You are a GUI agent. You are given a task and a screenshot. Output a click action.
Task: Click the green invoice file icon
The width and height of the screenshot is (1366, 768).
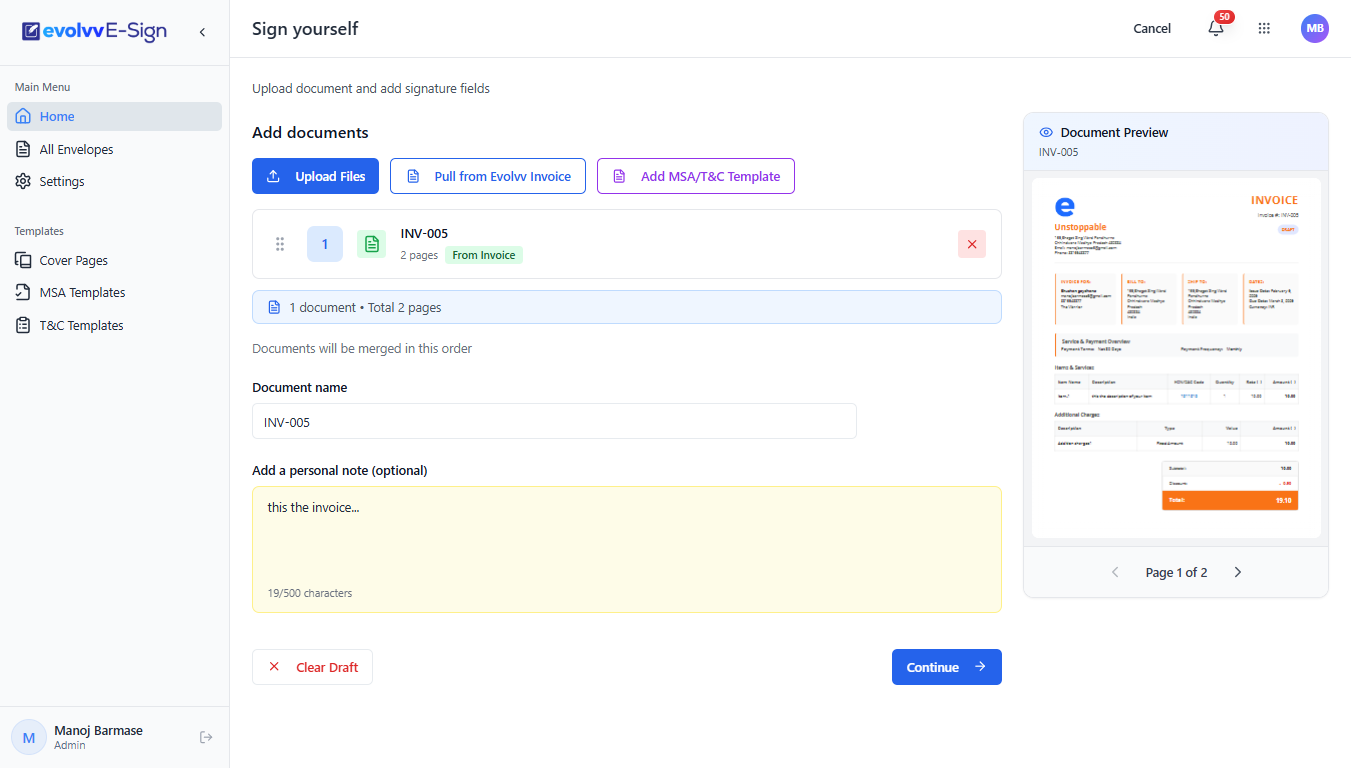coord(371,244)
